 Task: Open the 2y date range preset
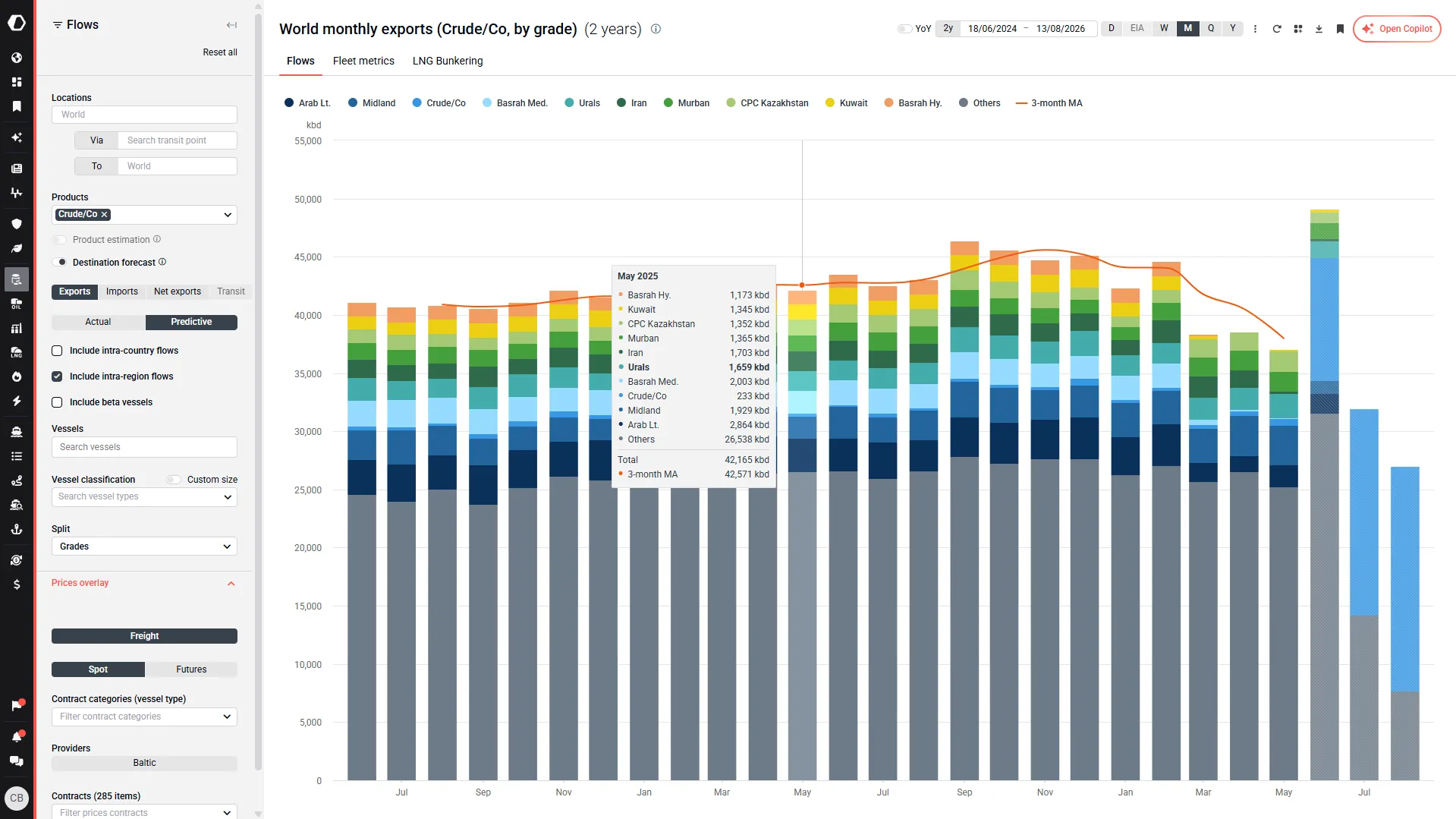tap(948, 29)
